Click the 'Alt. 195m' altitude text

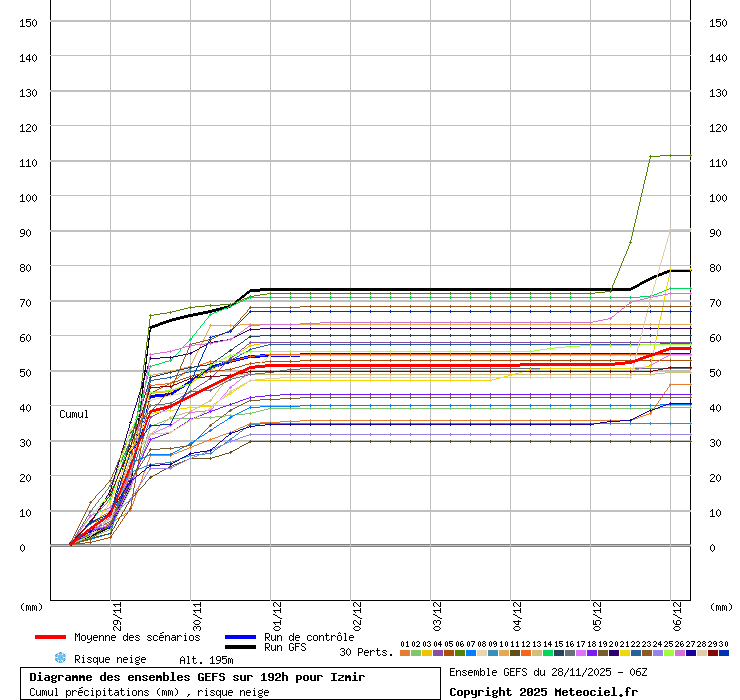[x=206, y=660]
